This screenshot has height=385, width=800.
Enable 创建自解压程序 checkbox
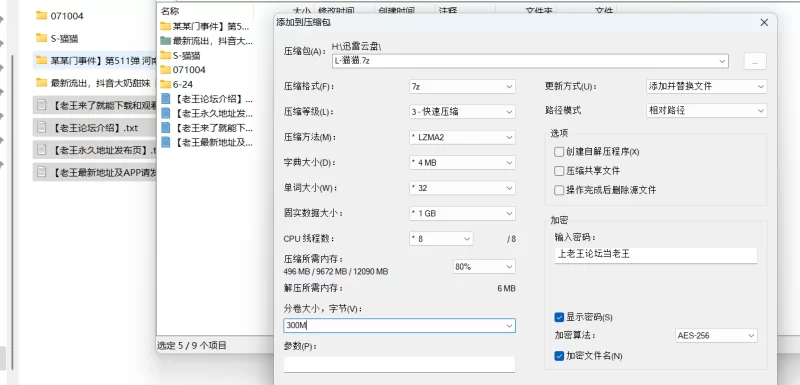(x=559, y=152)
